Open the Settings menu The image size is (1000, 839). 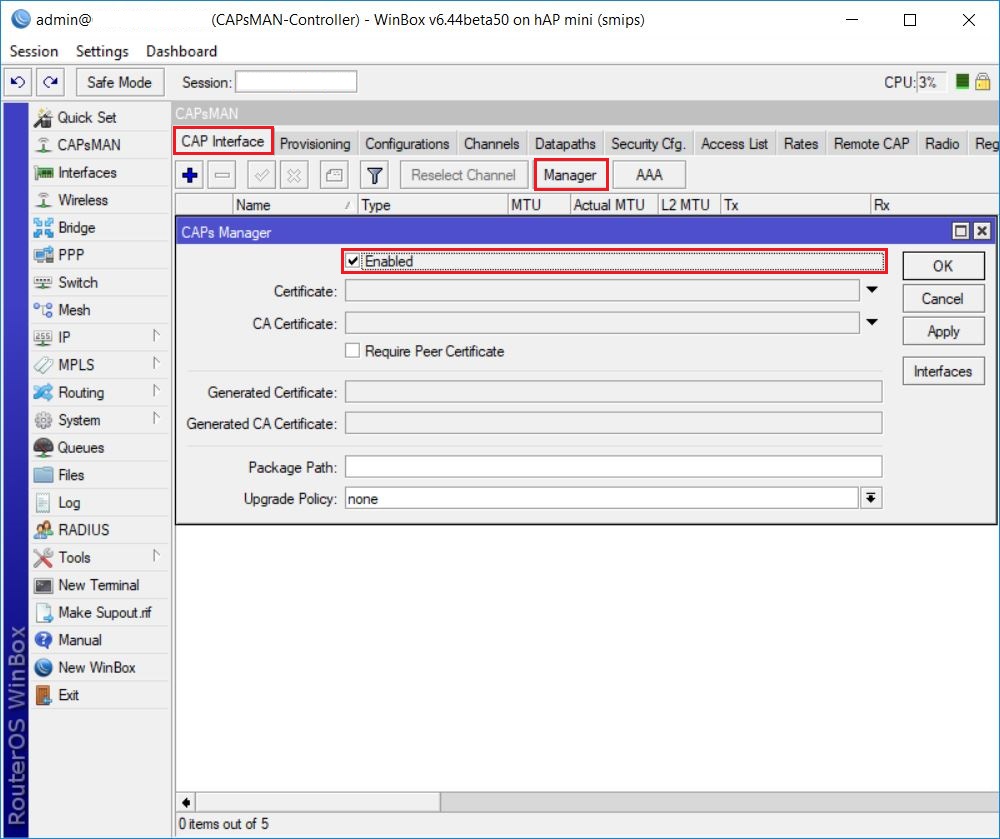[102, 51]
